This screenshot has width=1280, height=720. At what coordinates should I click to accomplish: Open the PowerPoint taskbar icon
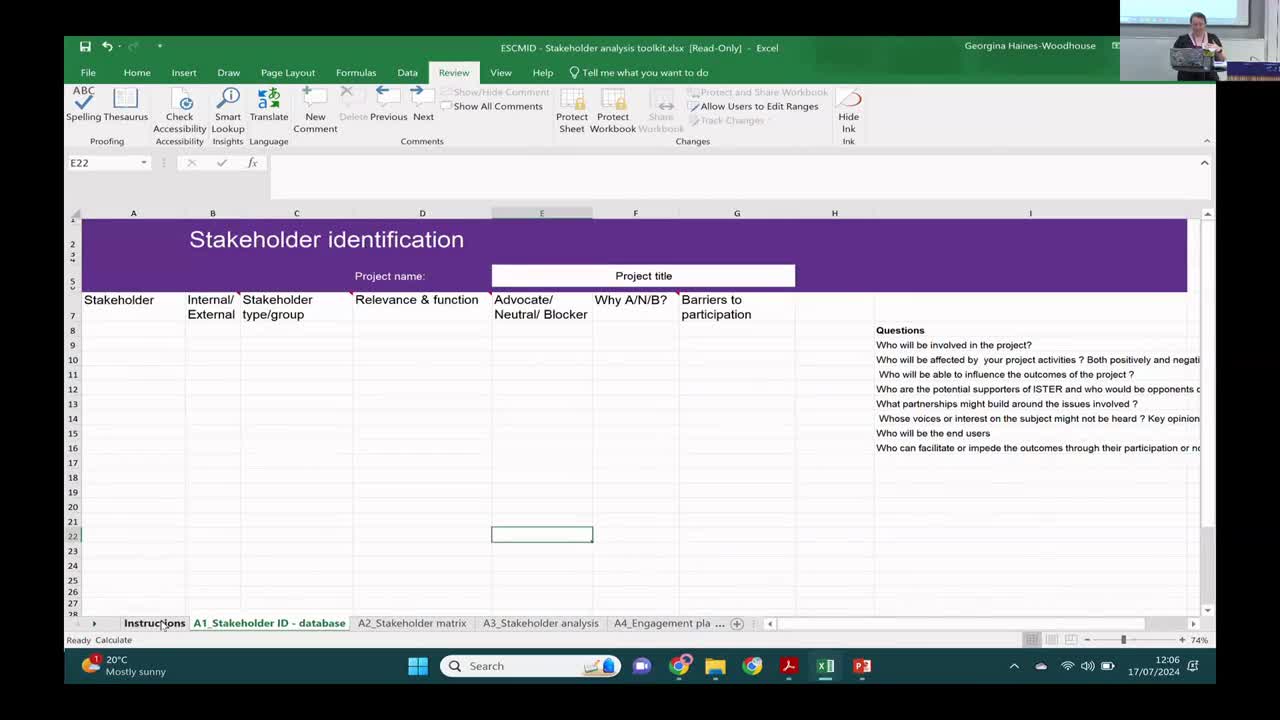pos(862,666)
